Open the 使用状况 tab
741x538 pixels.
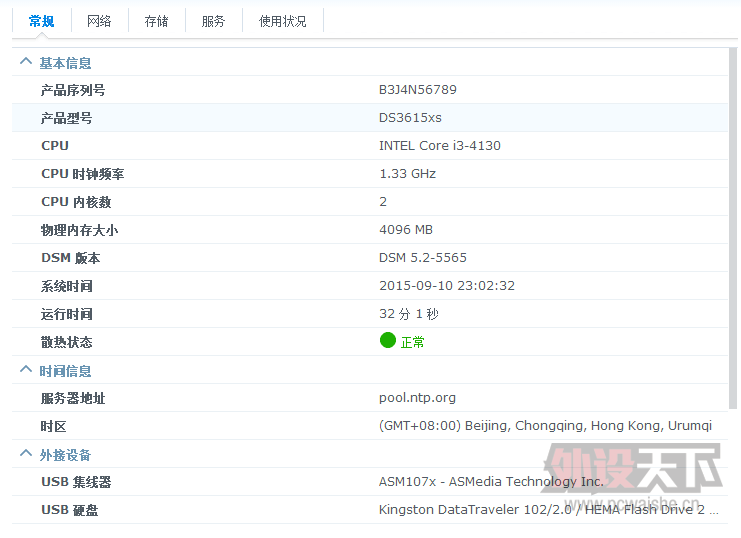click(x=283, y=21)
